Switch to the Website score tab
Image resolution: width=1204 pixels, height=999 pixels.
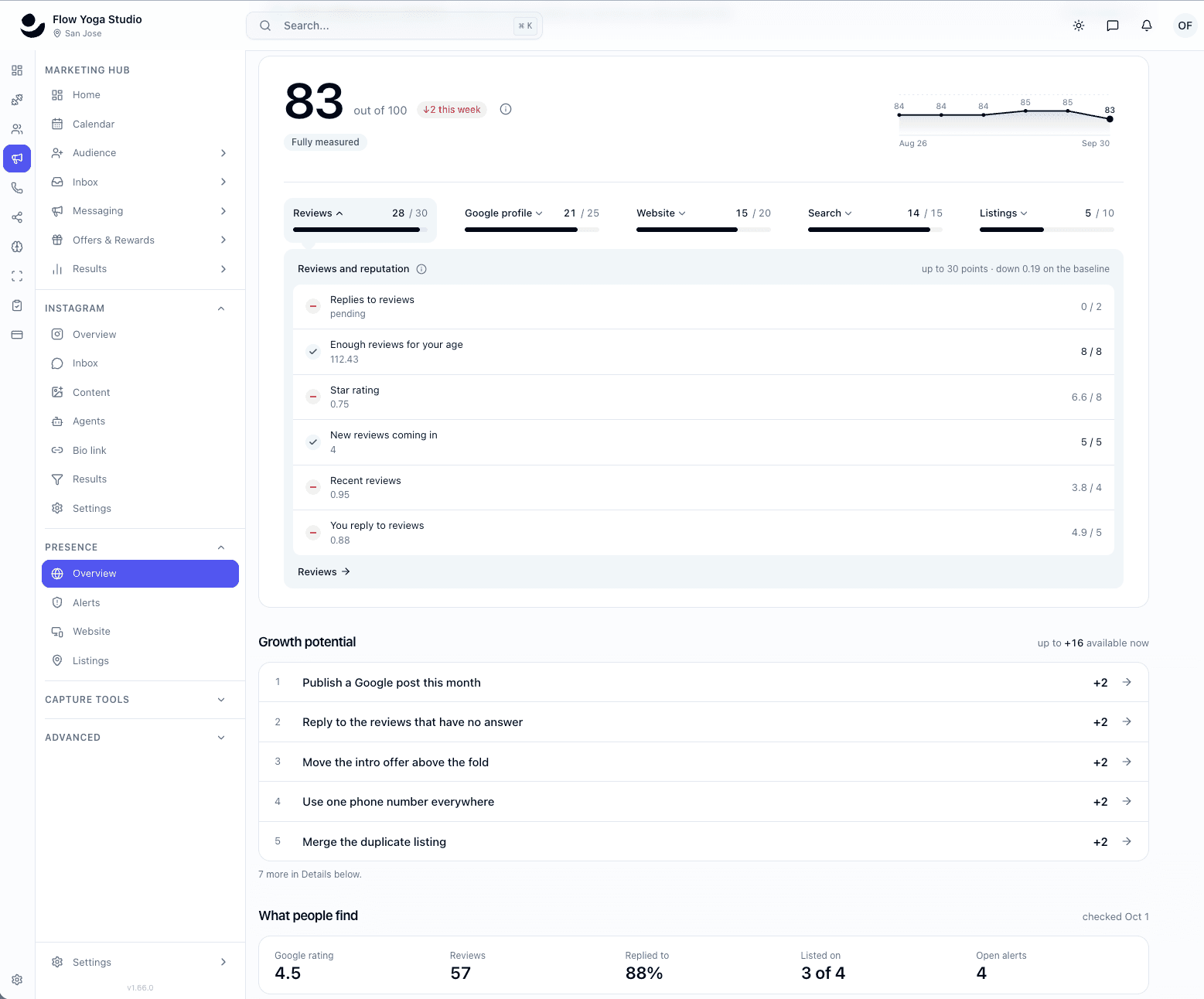click(704, 220)
